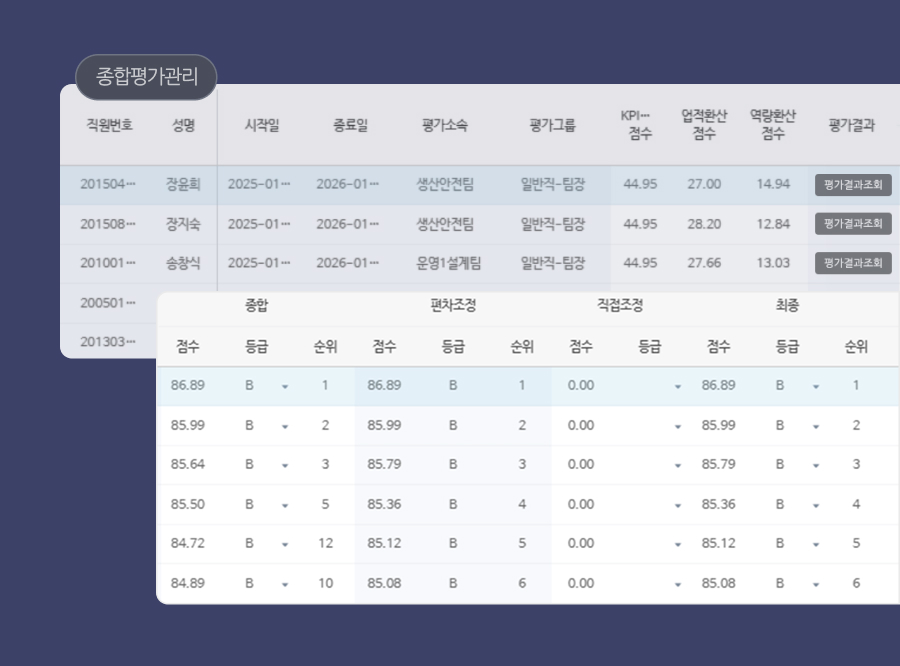900x666 pixels.
Task: Open the 직접조정 grade dropdown in the last row
Action: [678, 583]
